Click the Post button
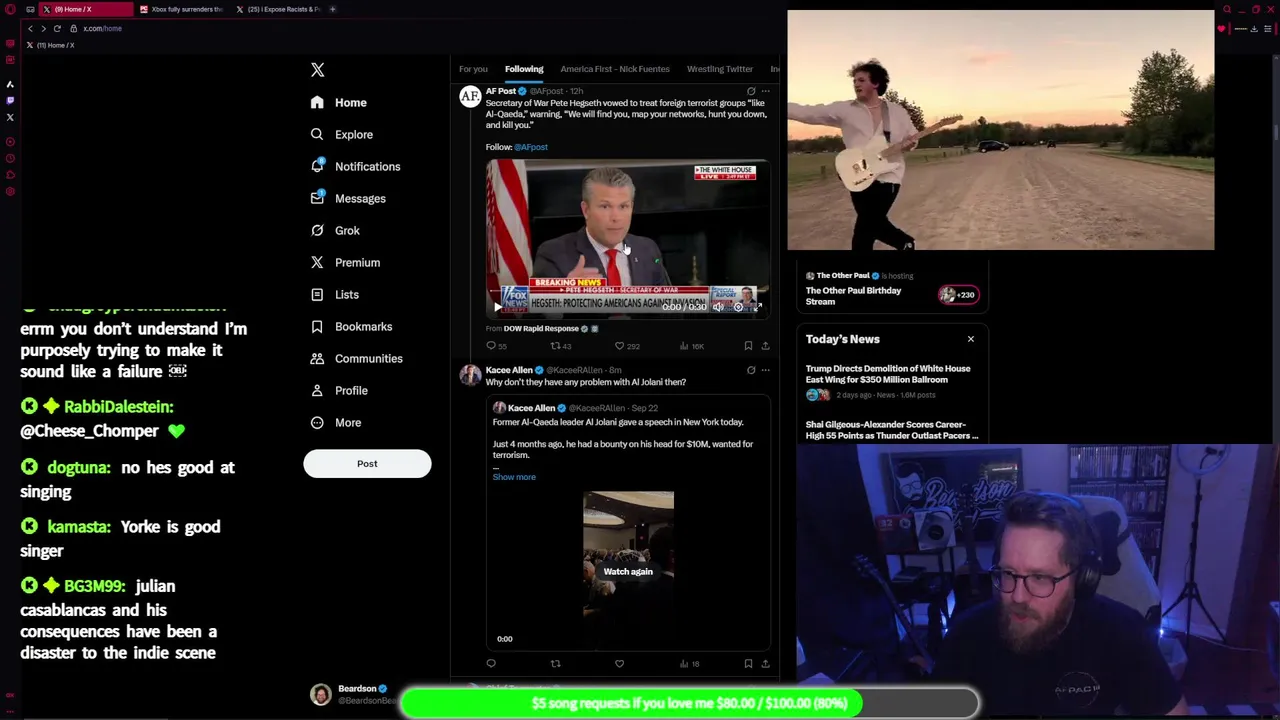 [367, 463]
